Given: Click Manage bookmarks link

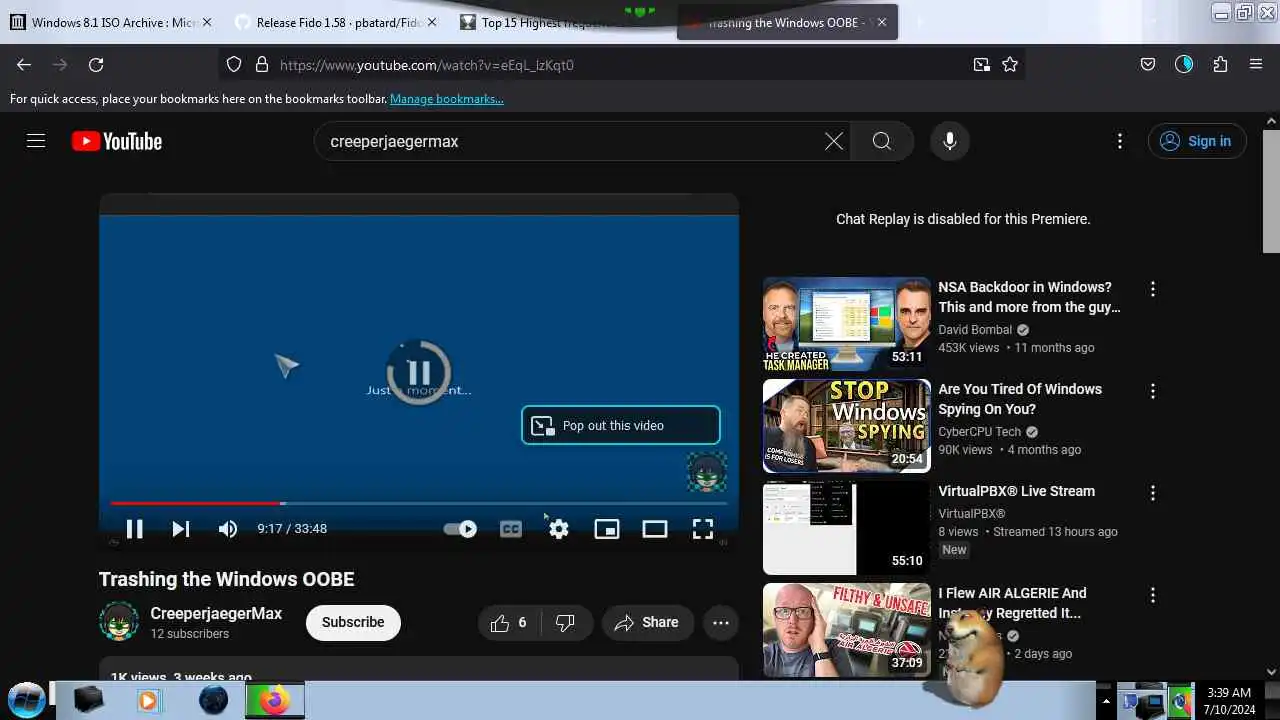Looking at the screenshot, I should pyautogui.click(x=447, y=99).
